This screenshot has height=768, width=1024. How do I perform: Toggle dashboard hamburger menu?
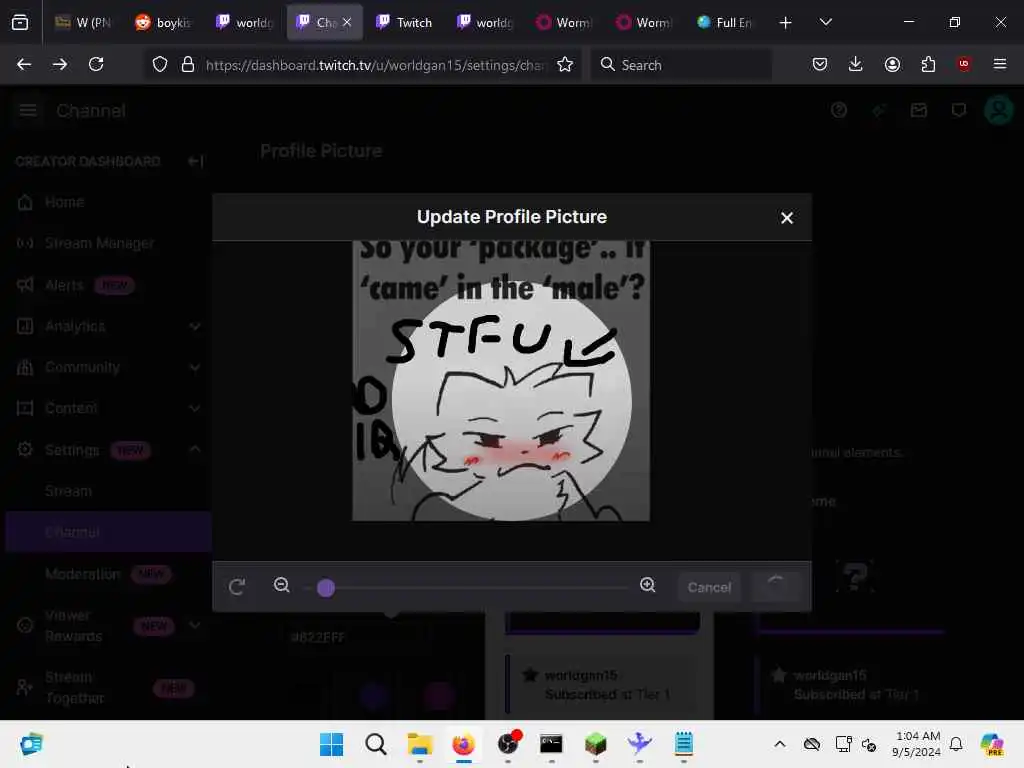point(27,110)
